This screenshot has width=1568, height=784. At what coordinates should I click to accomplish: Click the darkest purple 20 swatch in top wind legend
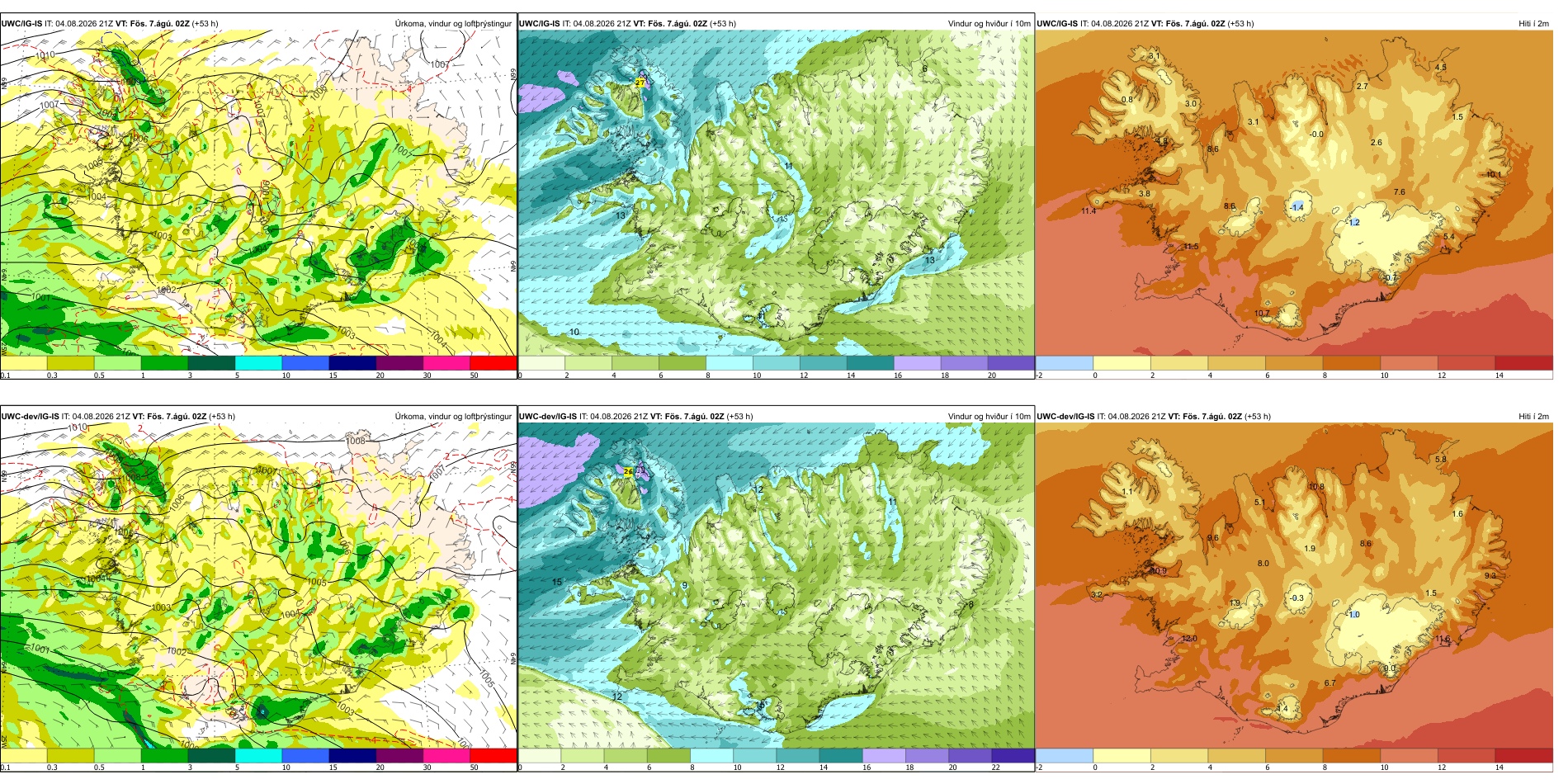[x=1011, y=363]
